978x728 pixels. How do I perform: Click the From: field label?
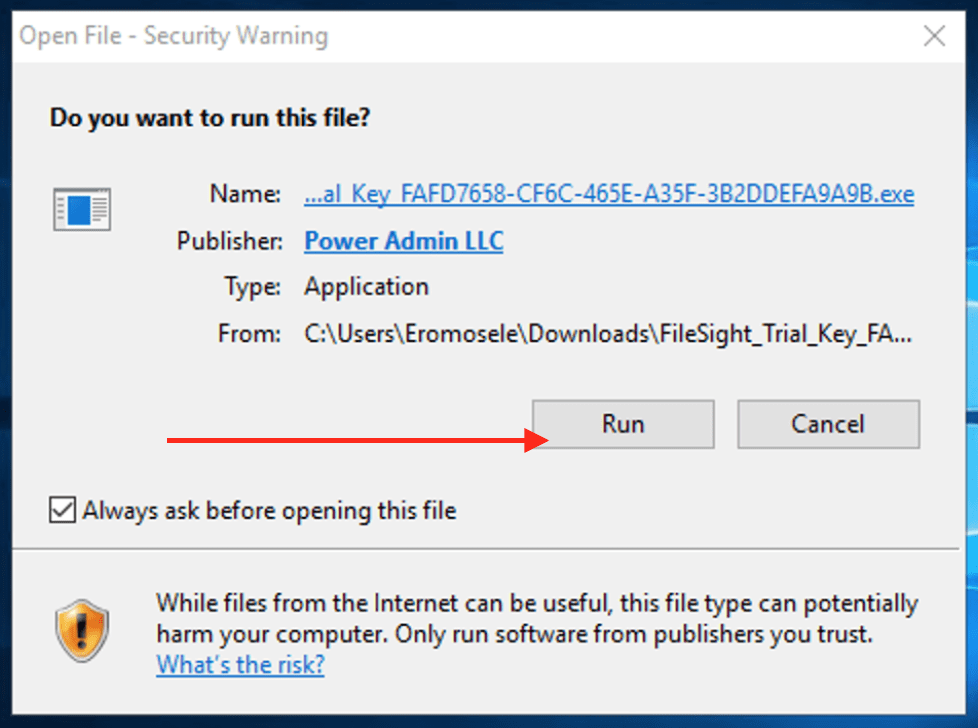click(249, 334)
